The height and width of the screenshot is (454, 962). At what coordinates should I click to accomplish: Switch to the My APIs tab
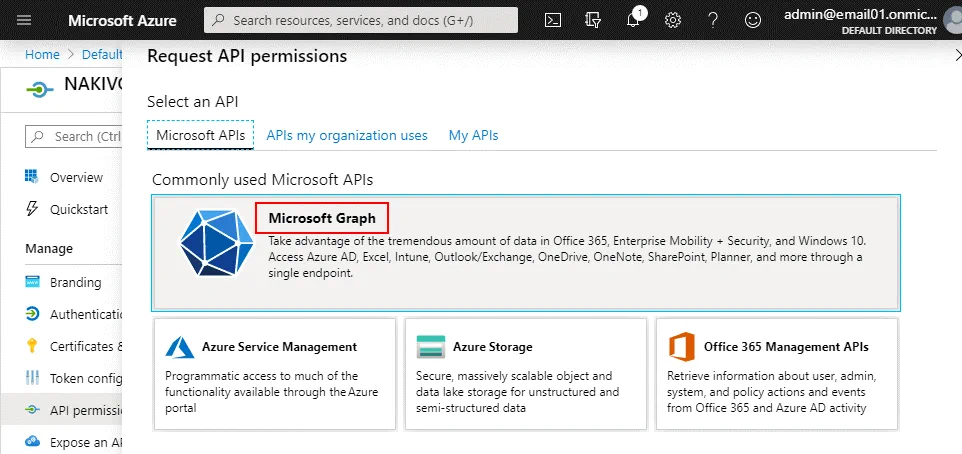pyautogui.click(x=474, y=135)
